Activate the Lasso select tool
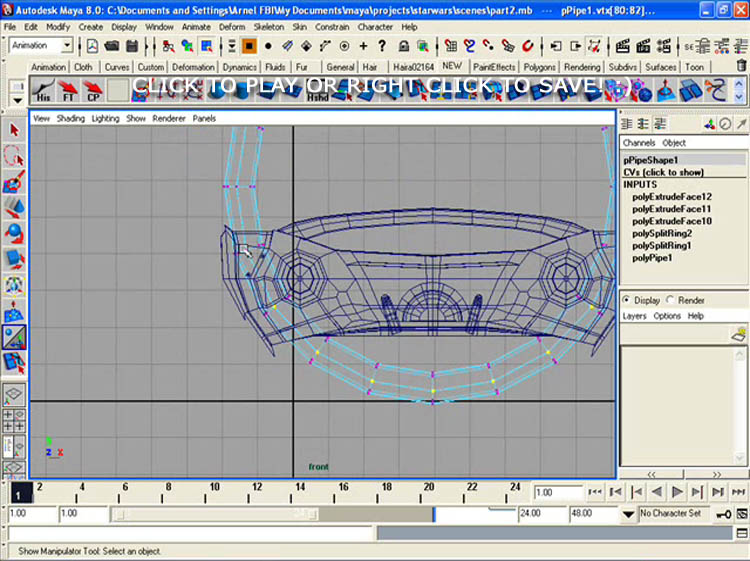This screenshot has height=561, width=750. pos(14,157)
